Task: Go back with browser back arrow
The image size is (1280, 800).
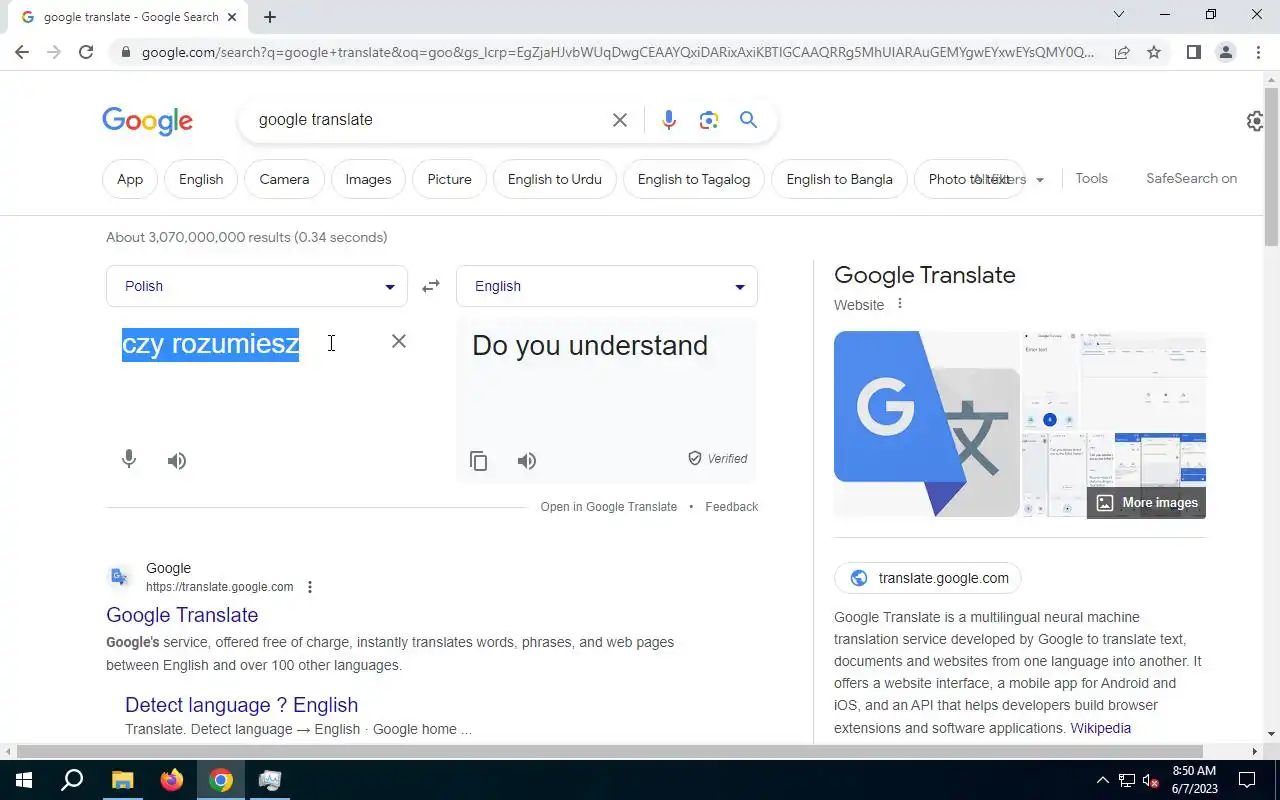Action: 22,52
